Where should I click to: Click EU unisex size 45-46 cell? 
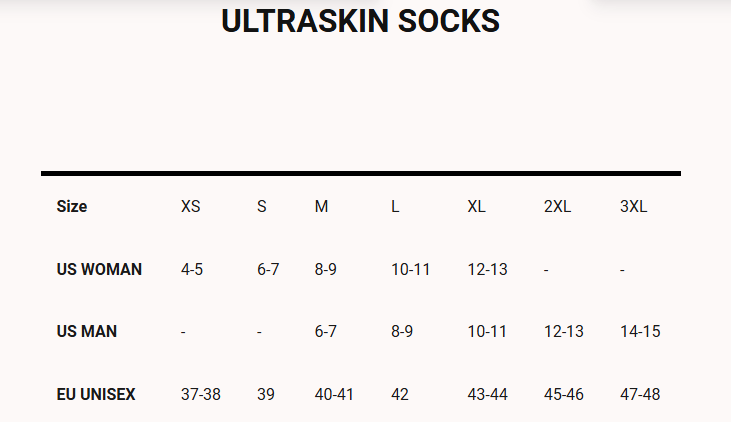[564, 394]
